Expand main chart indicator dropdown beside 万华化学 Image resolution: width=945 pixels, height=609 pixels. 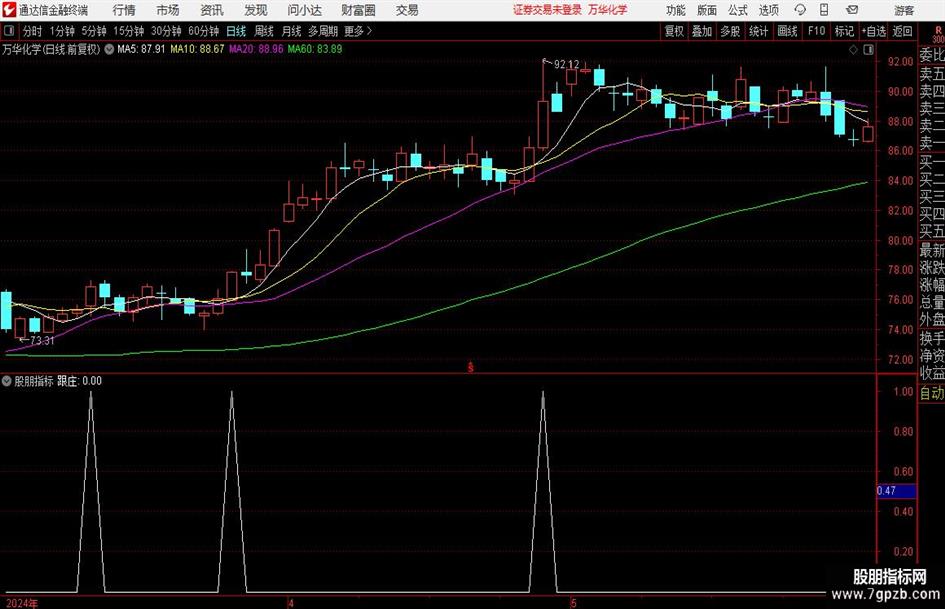click(x=109, y=49)
